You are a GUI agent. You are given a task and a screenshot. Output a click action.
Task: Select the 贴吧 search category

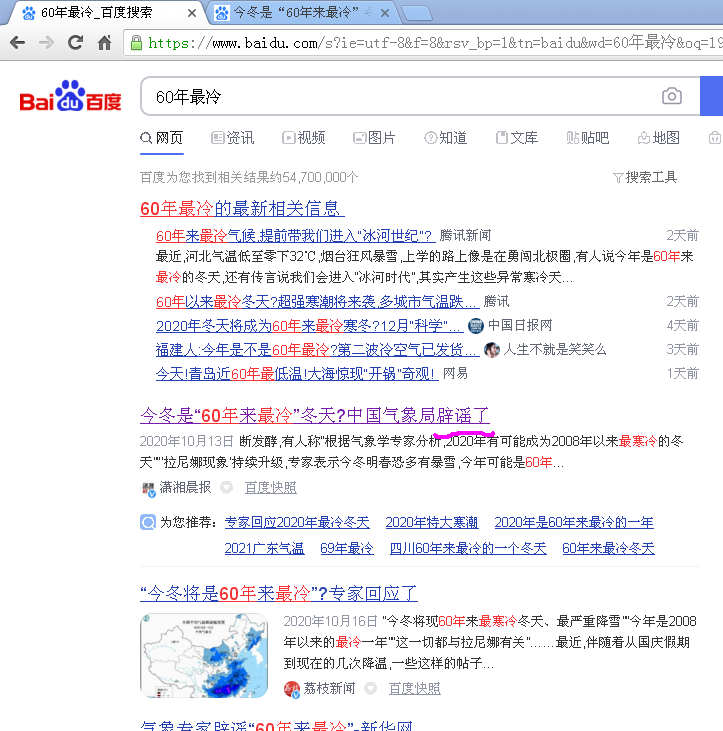click(588, 138)
